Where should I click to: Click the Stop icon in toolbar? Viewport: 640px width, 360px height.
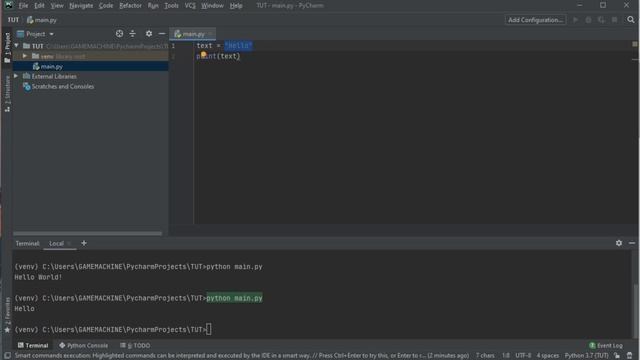click(614, 20)
